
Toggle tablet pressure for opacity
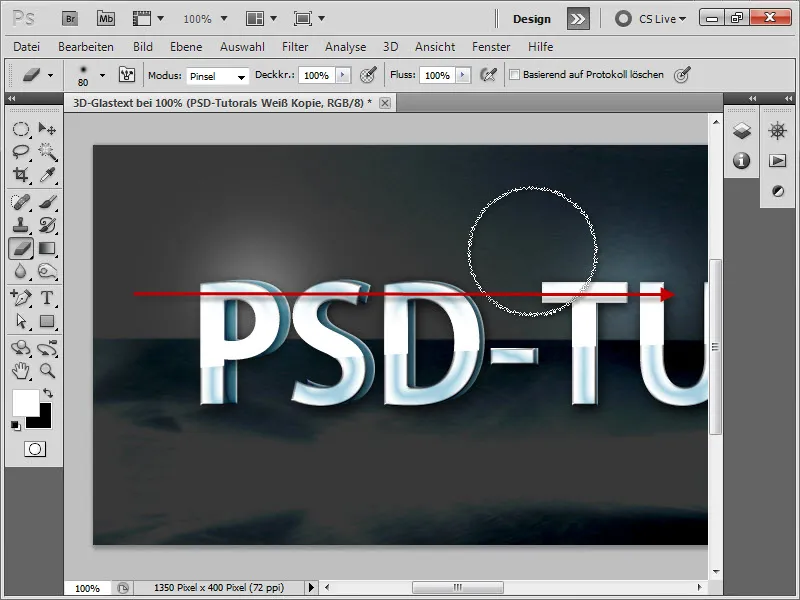(x=368, y=75)
